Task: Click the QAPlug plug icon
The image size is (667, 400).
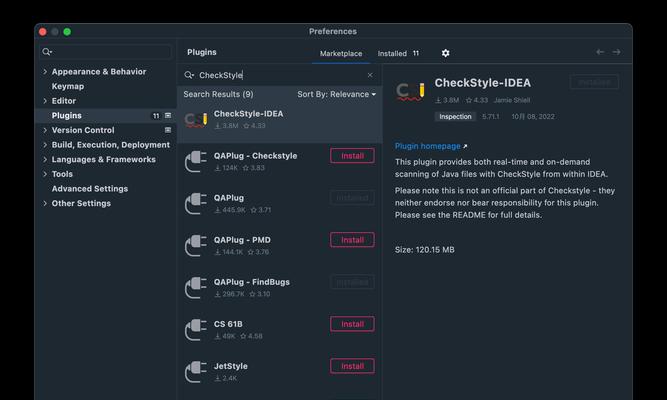Action: [196, 204]
